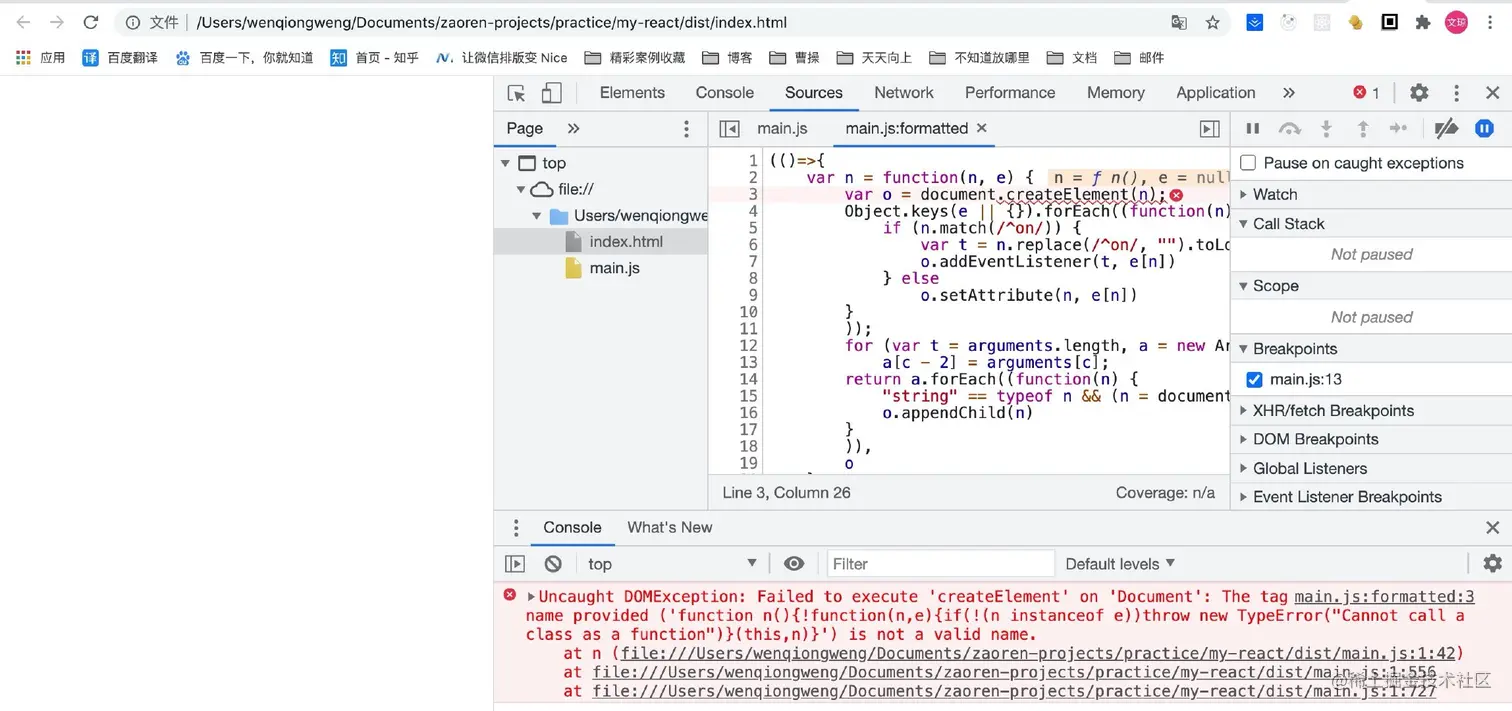Close the main.js:formatted tab
1512x711 pixels.
[x=982, y=128]
